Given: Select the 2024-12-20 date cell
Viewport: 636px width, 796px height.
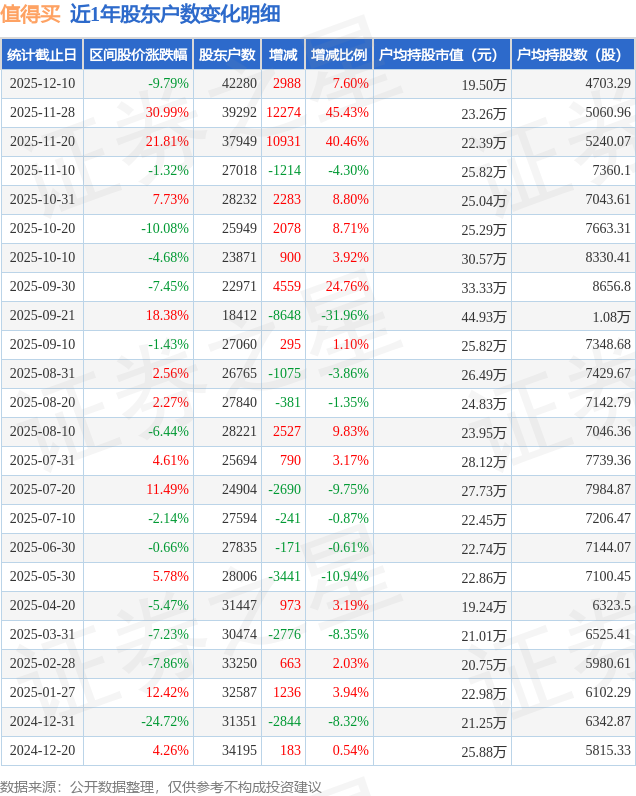Looking at the screenshot, I should pos(42,751).
